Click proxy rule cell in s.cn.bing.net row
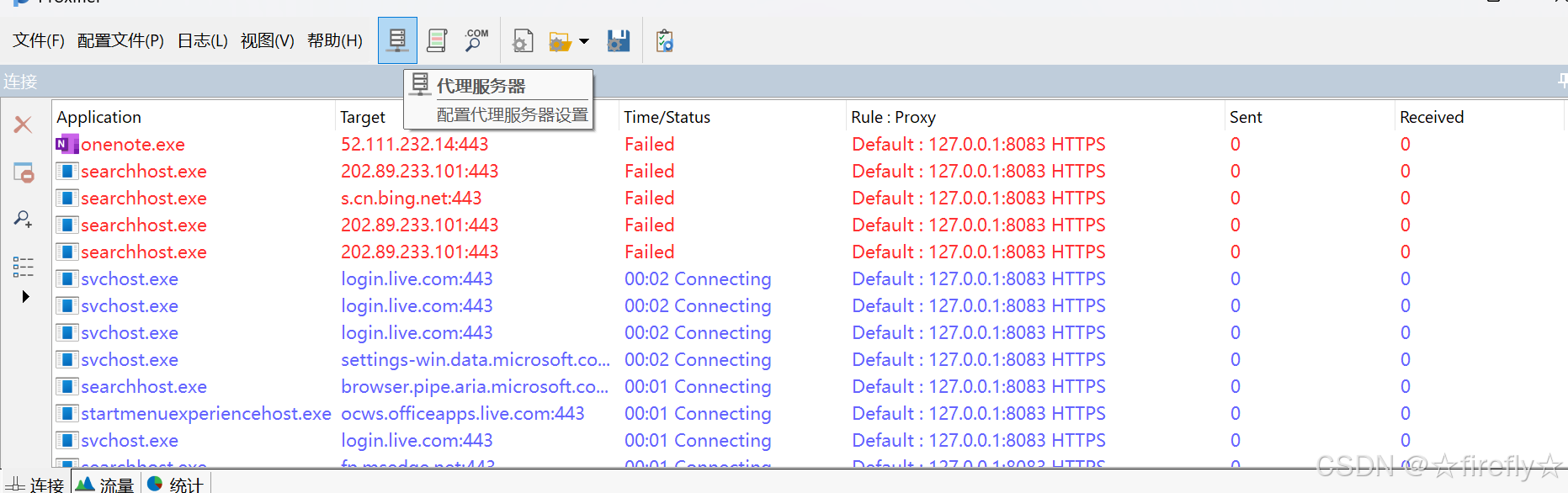Screen dimensions: 1568x493 978,198
